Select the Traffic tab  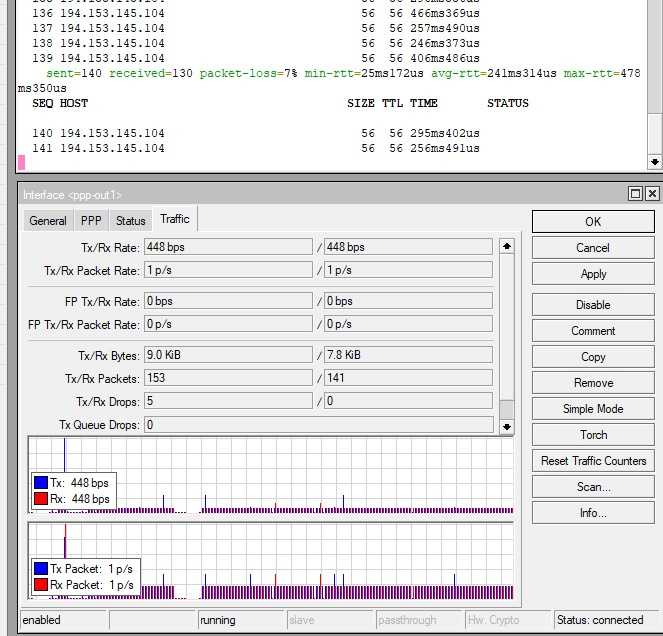[175, 219]
